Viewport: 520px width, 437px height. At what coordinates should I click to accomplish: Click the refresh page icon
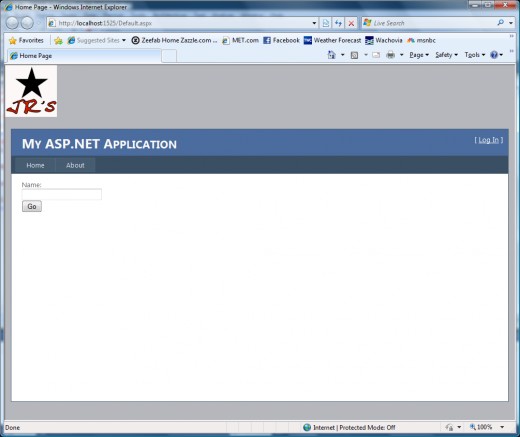pos(338,23)
